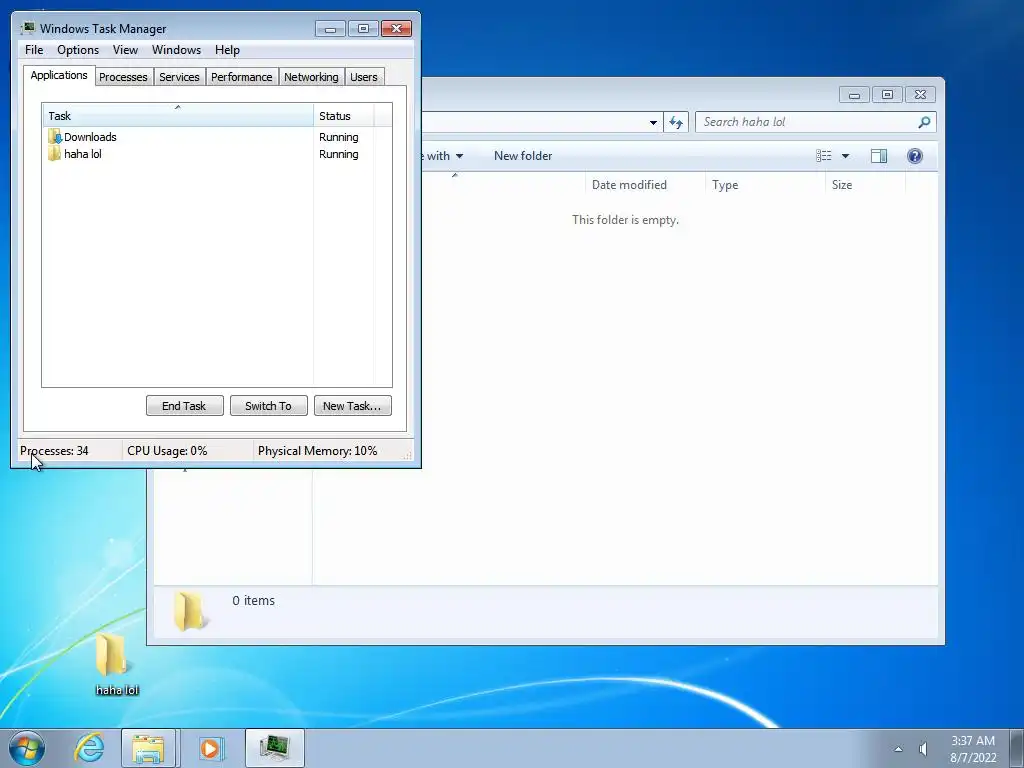Minimize the Task Manager window
This screenshot has height=768, width=1024.
(330, 29)
